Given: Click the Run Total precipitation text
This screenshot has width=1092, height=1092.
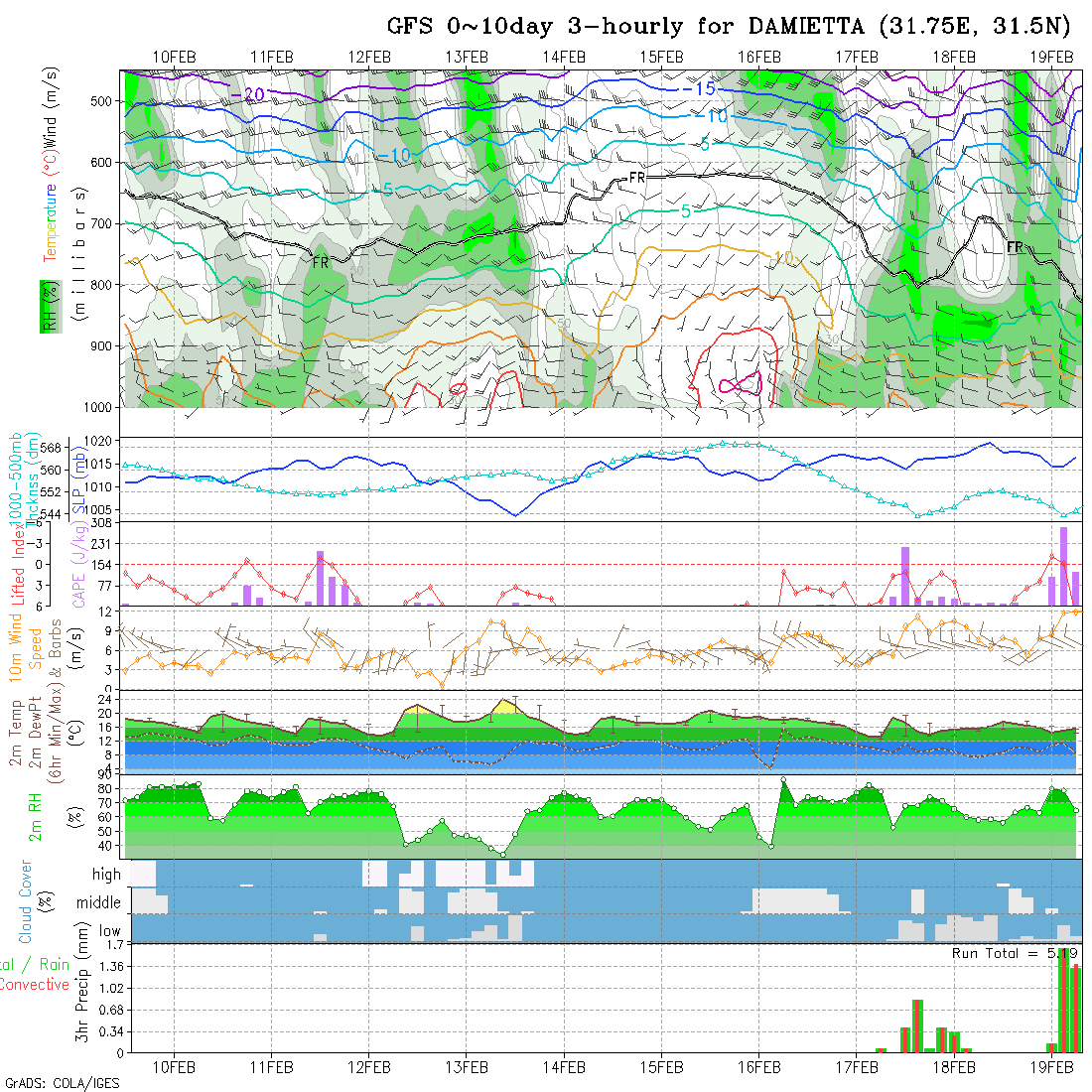Looking at the screenshot, I should pos(1015,953).
